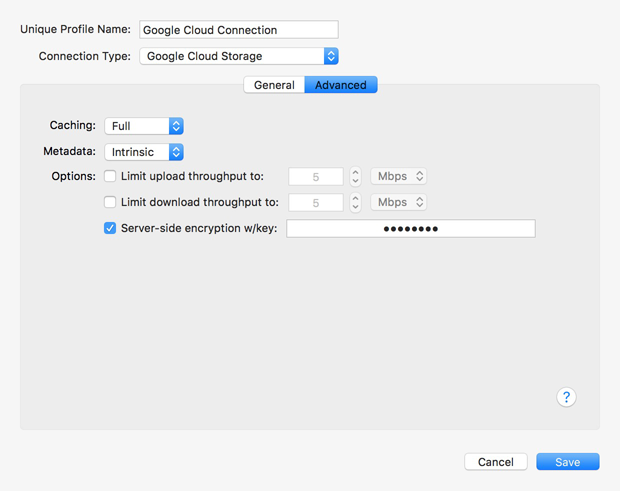This screenshot has height=491, width=620.
Task: Click the Limit upload throughput to label
Action: [x=192, y=176]
